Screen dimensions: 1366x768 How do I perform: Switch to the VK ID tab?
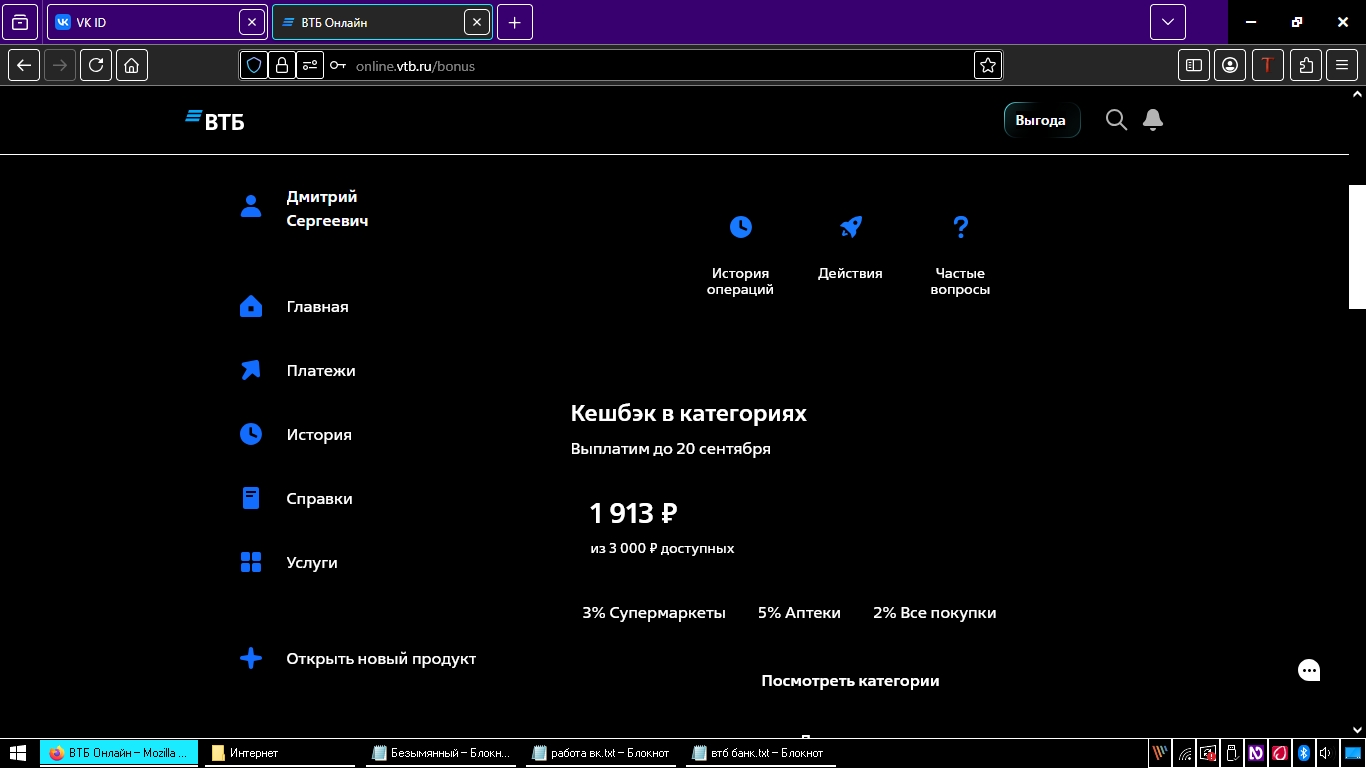coord(140,21)
